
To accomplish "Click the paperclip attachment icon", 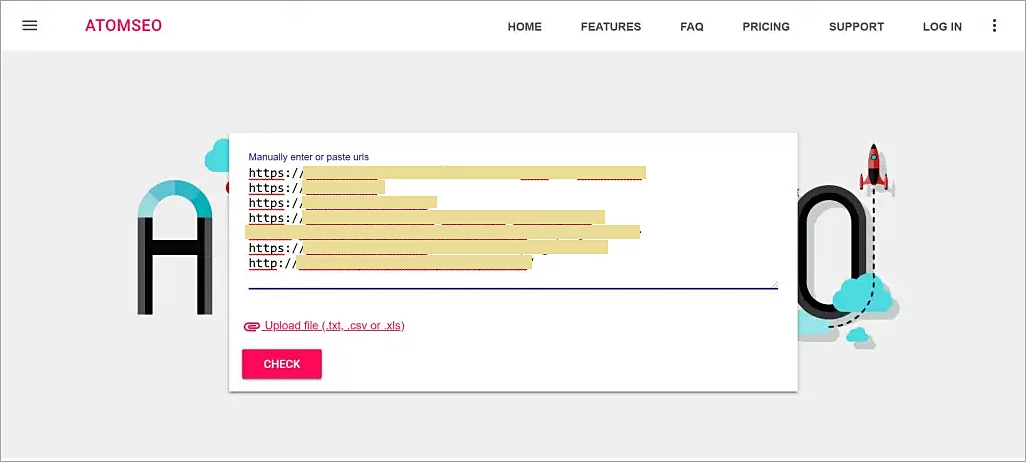I will 252,327.
